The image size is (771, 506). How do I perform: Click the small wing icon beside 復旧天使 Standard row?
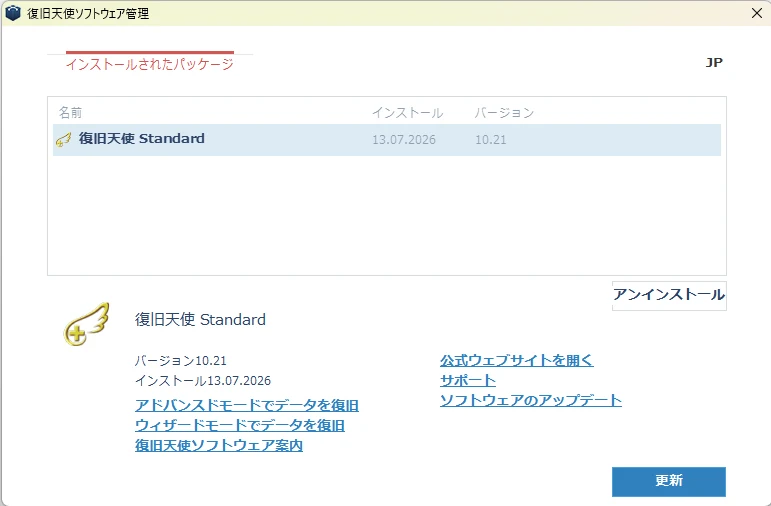[63, 140]
